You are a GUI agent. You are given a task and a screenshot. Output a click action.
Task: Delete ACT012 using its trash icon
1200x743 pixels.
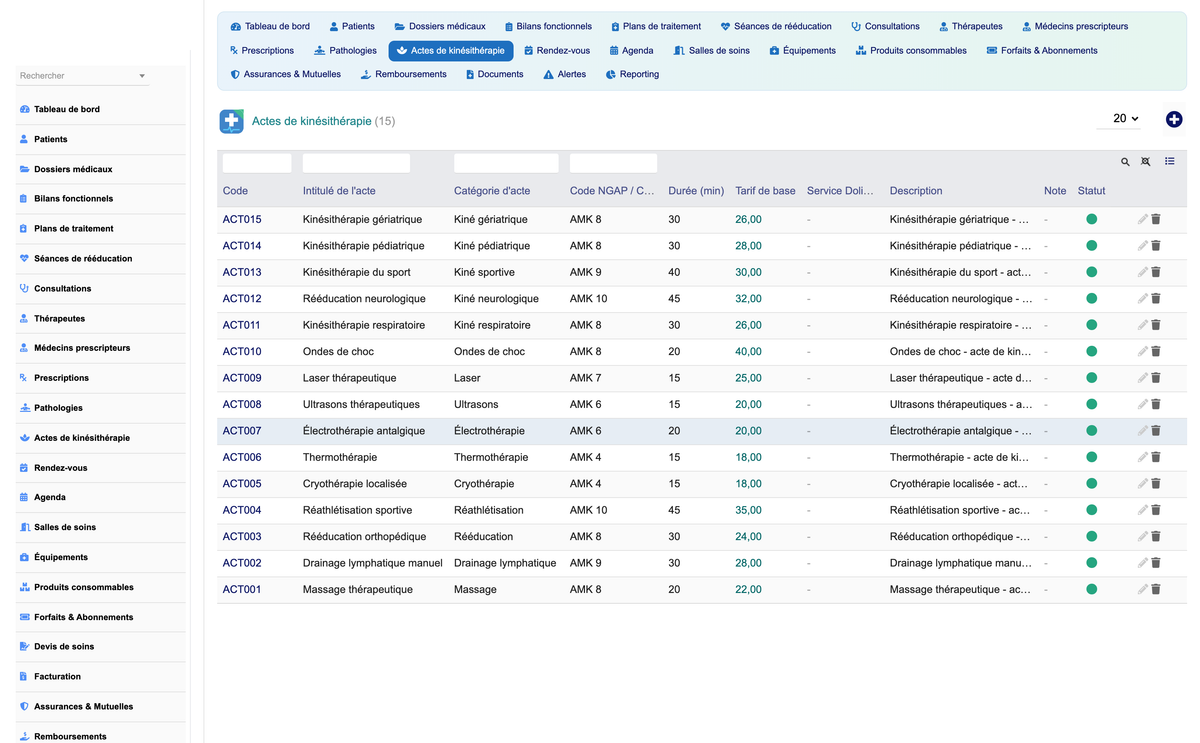point(1156,298)
